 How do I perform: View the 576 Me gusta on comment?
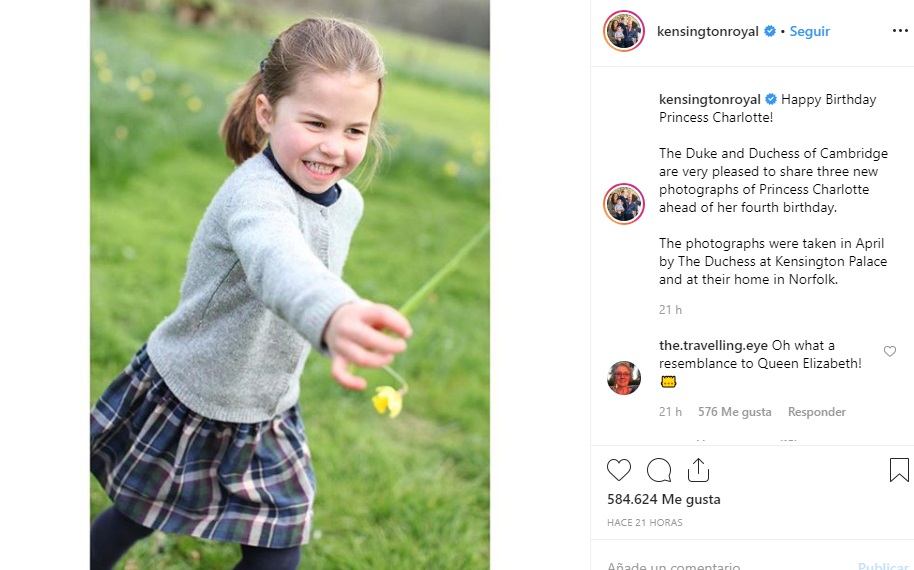(x=734, y=412)
